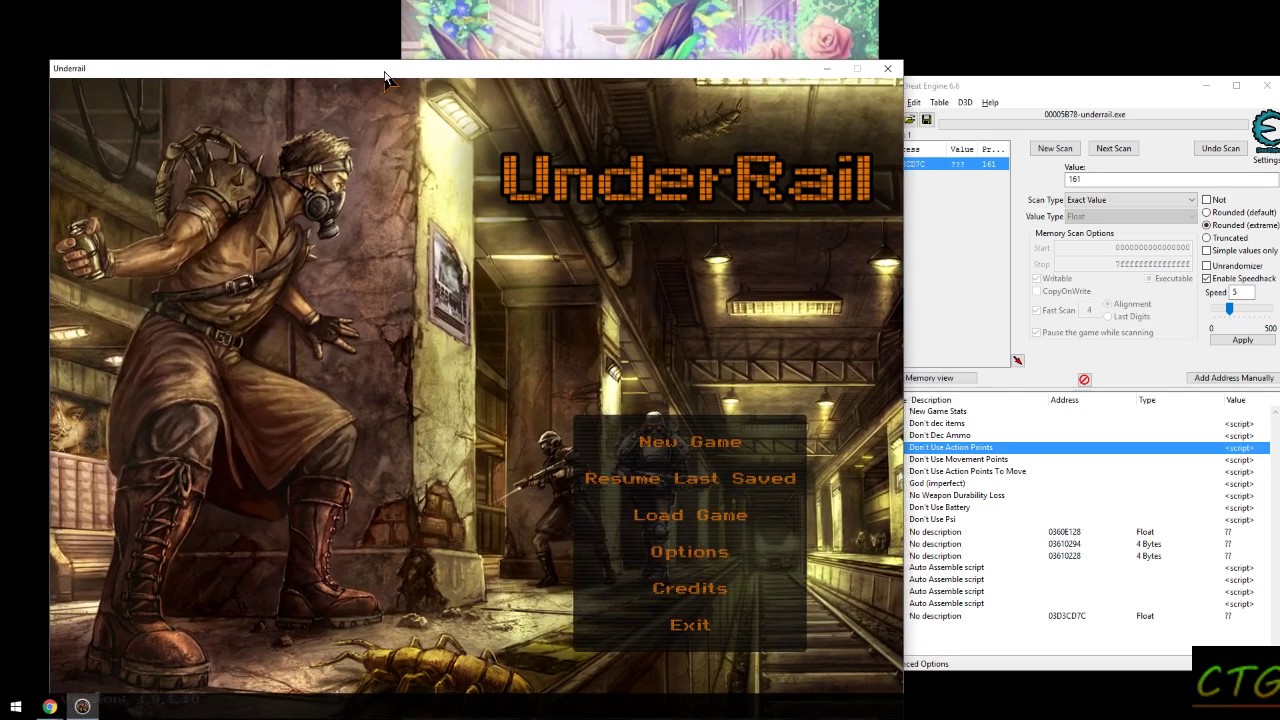The image size is (1280, 720).
Task: Toggle the CopyOnWrite checkbox
Action: 1037,291
